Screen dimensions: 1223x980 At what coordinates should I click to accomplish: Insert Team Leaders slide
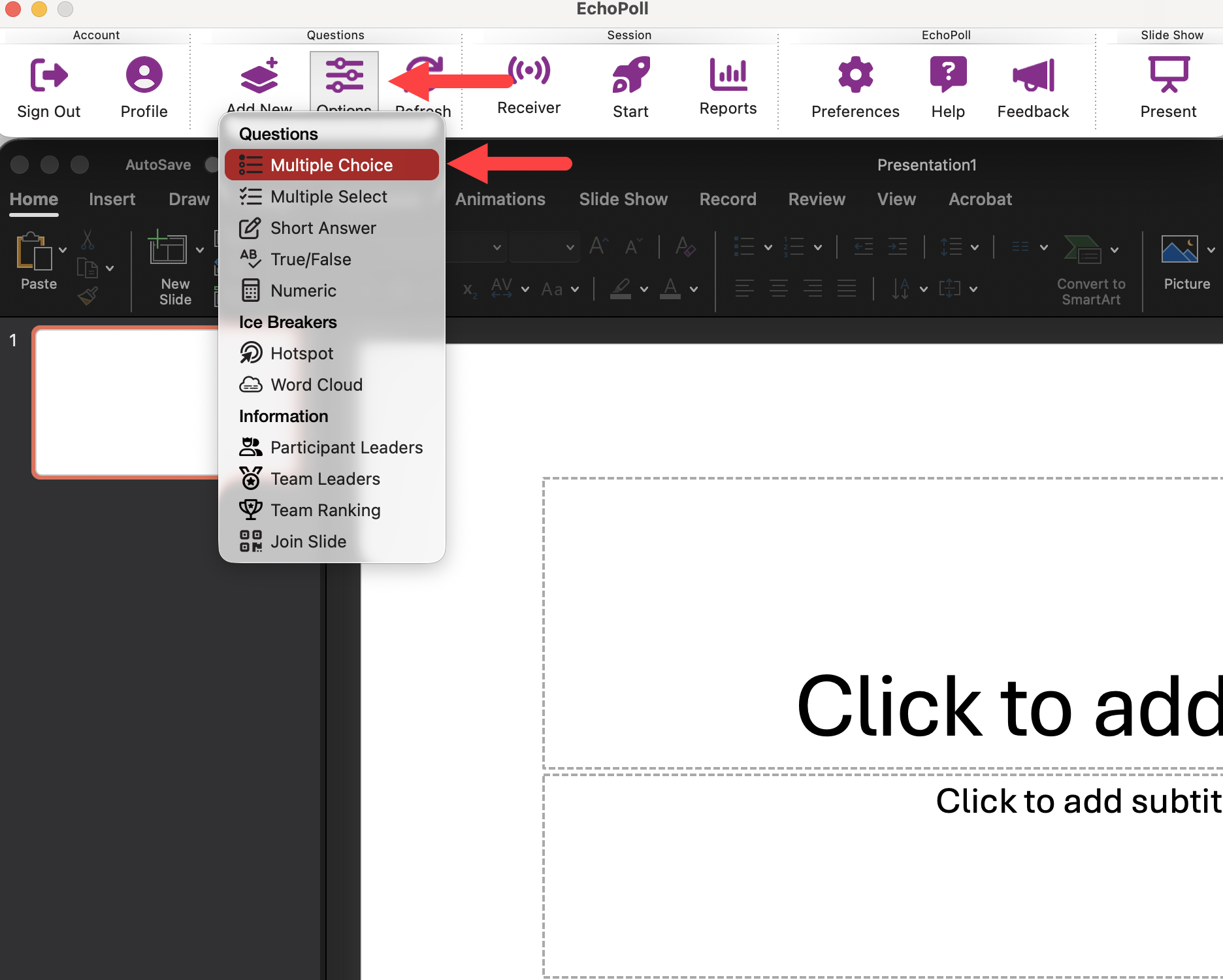tap(332, 479)
